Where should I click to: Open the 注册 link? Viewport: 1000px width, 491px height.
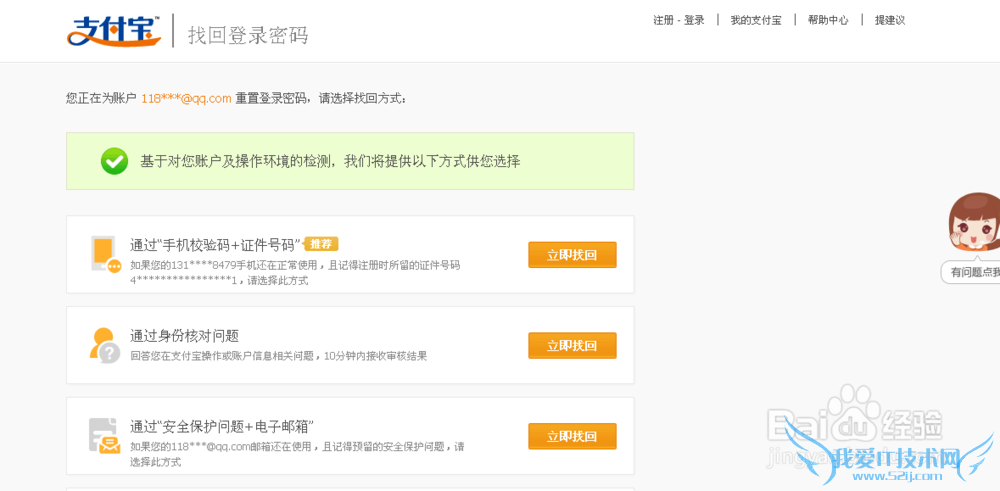point(664,20)
